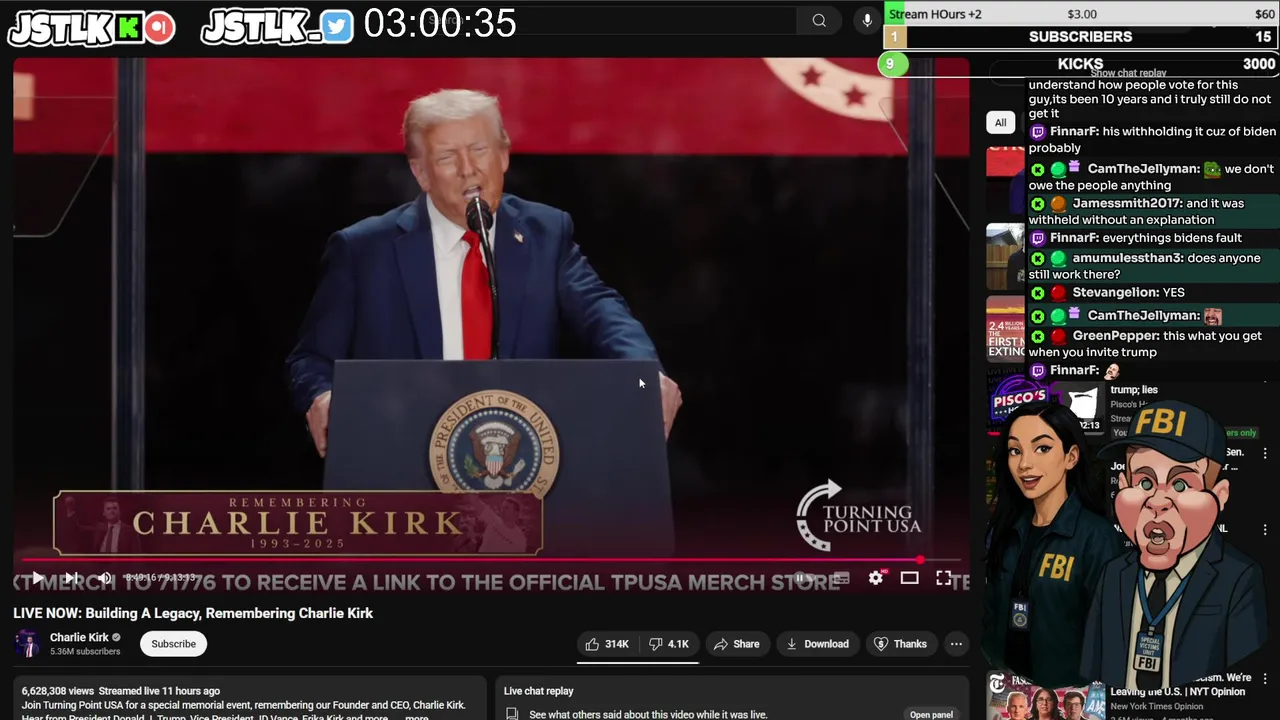Switch to theater mode view
Screen dimensions: 1280x720
(909, 578)
